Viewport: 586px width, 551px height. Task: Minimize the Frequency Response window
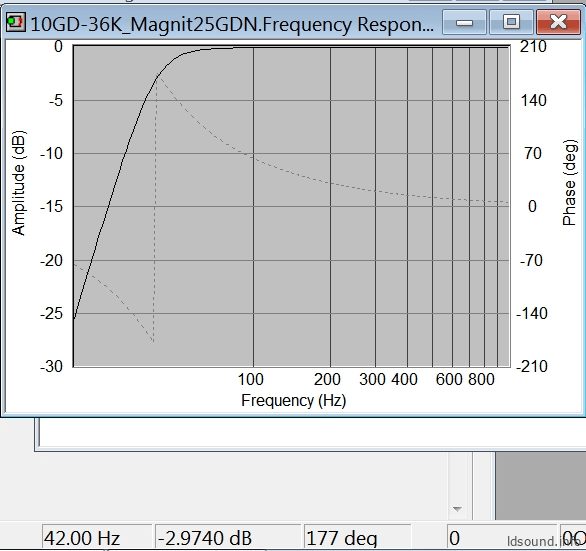[464, 22]
